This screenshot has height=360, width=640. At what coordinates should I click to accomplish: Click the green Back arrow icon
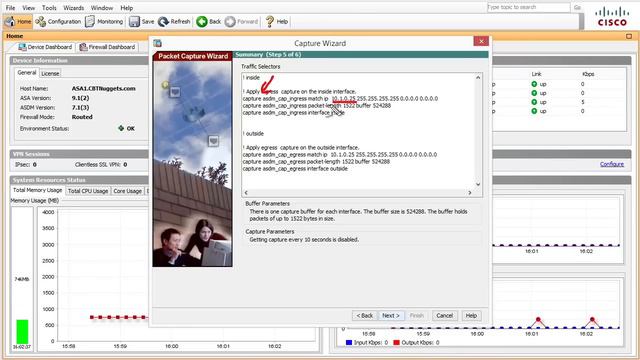pos(202,22)
